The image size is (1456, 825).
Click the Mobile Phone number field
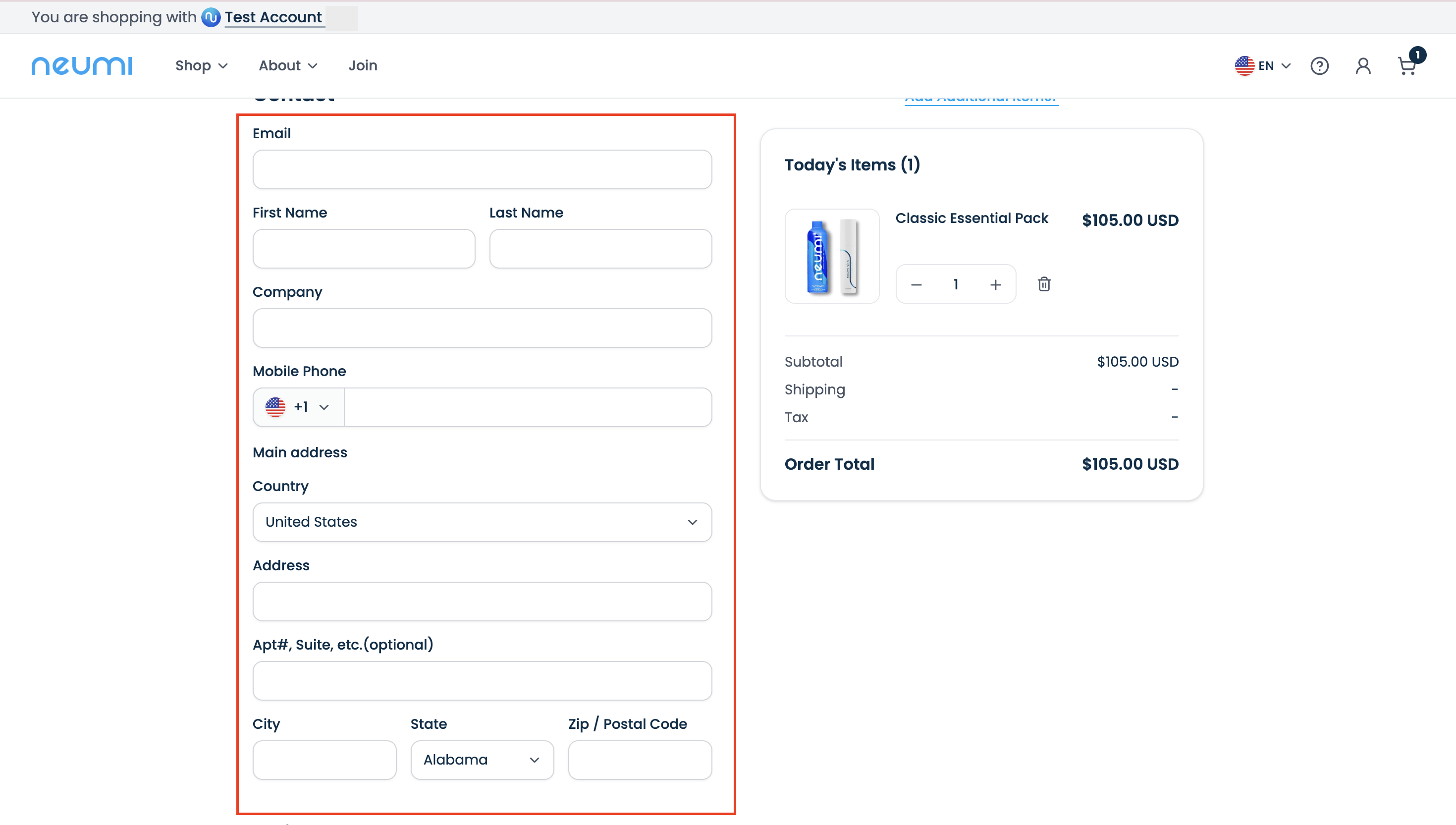[x=528, y=407]
